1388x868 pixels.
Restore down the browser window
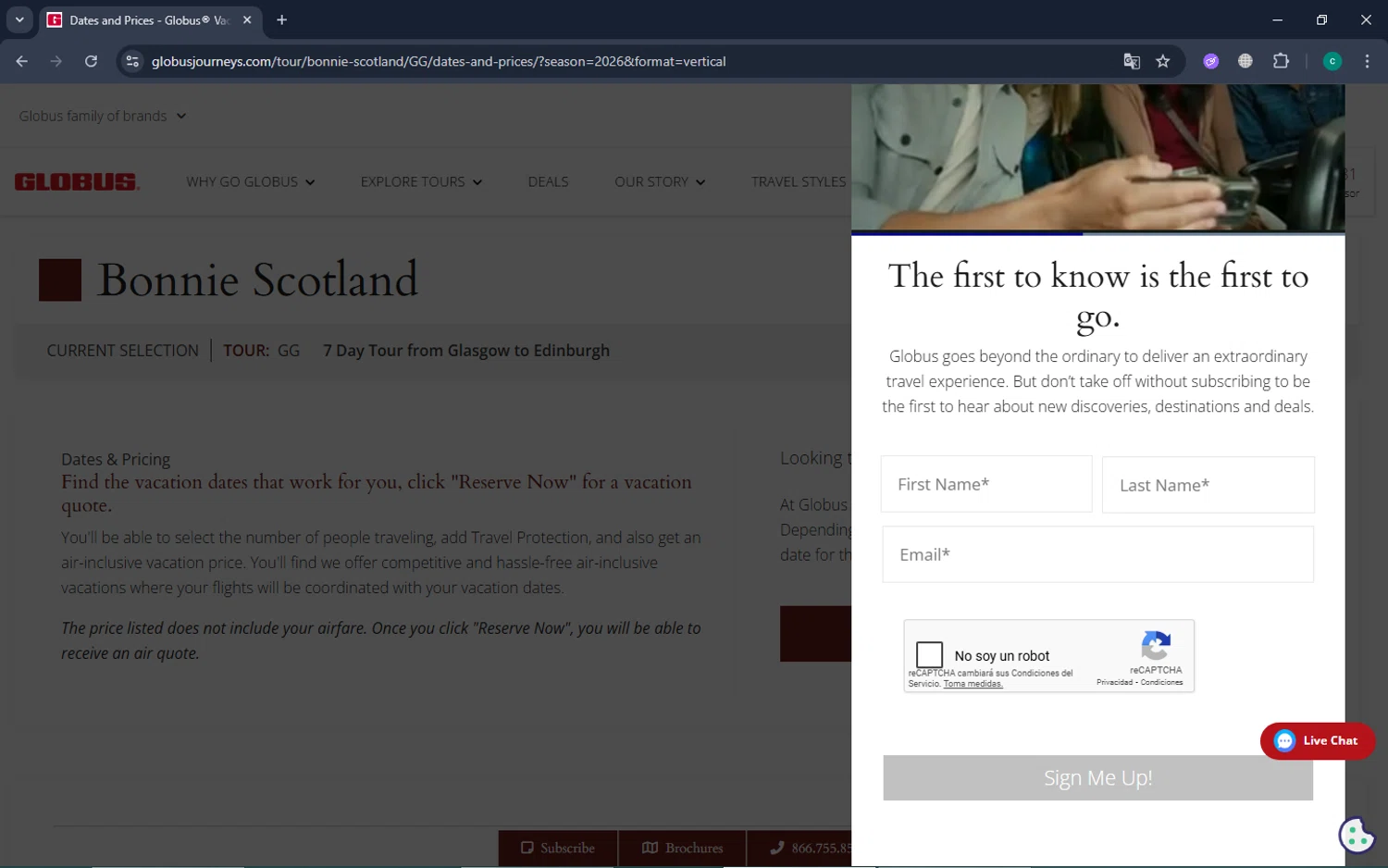point(1321,19)
